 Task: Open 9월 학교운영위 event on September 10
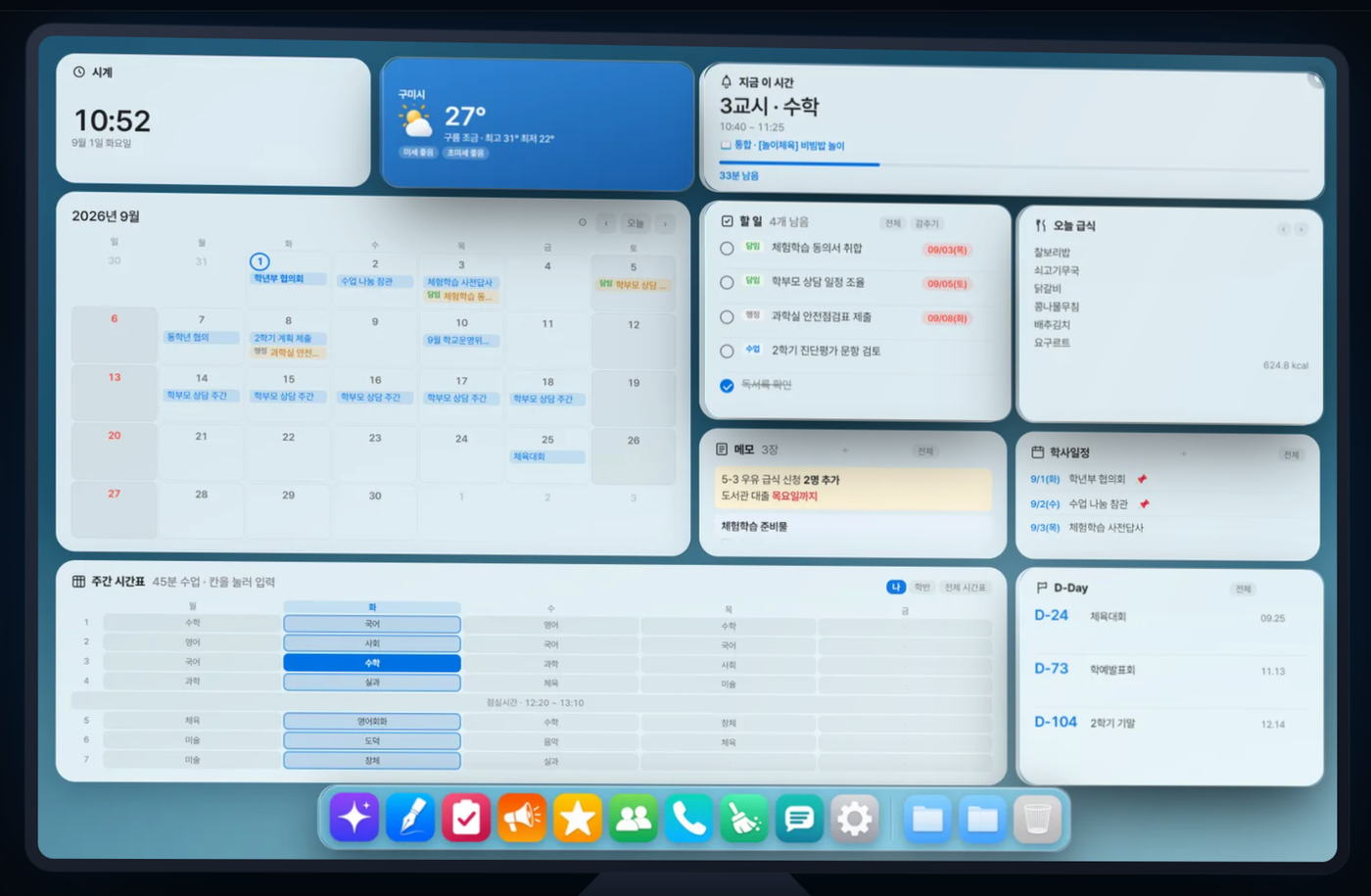(x=461, y=340)
